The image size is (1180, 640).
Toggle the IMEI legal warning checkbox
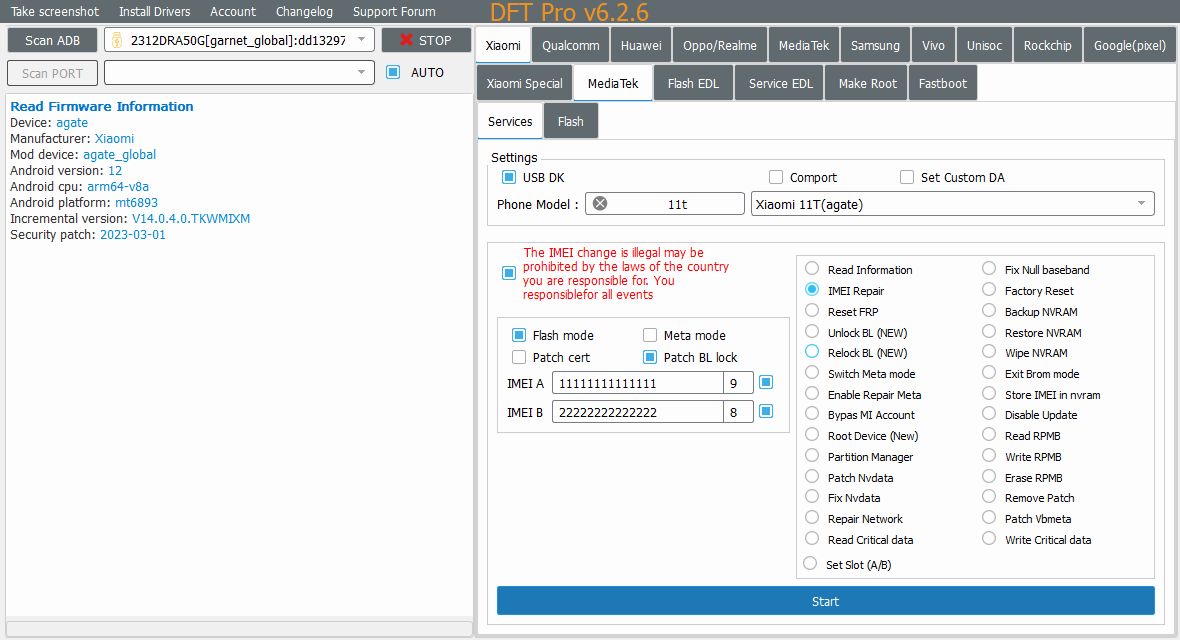point(509,273)
